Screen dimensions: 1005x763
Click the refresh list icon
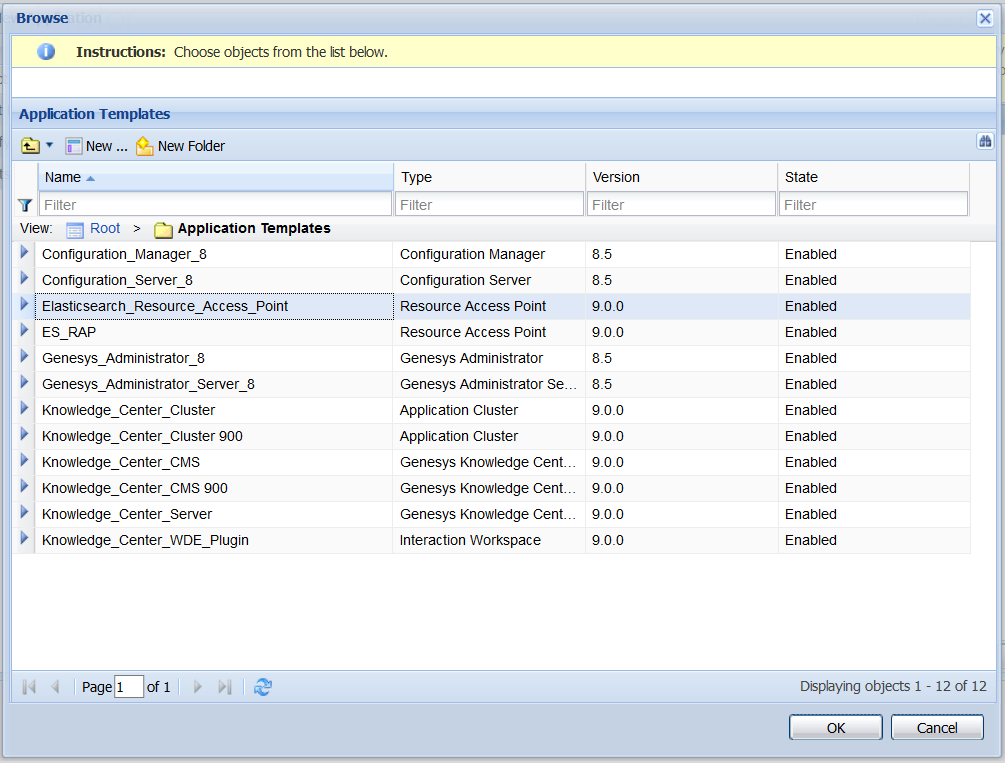(263, 687)
